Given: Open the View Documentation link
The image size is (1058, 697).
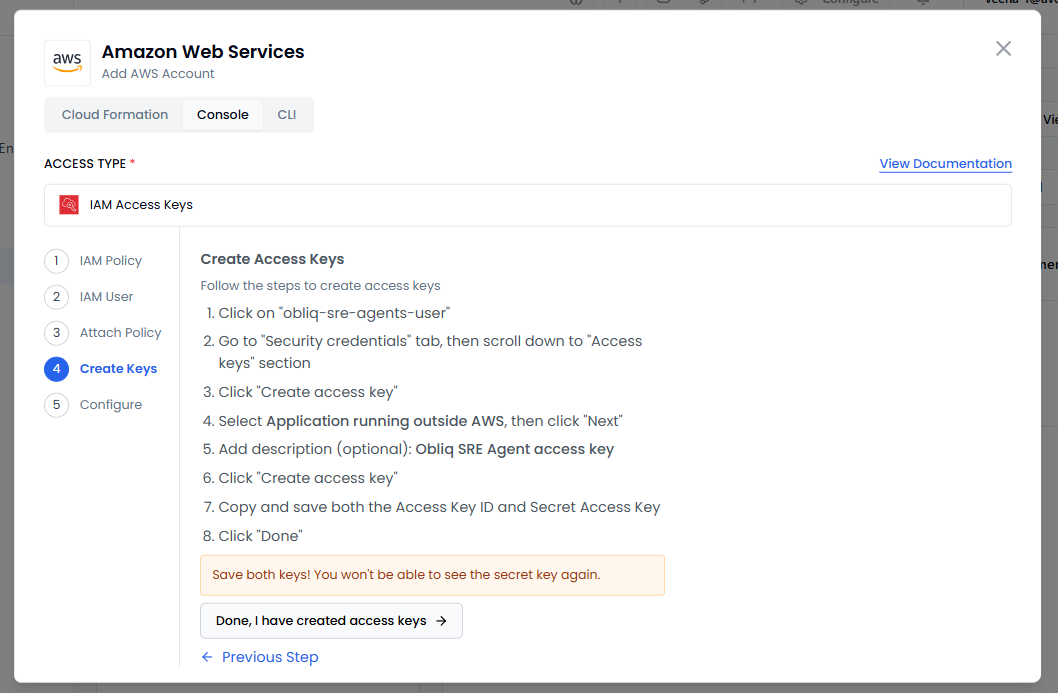Looking at the screenshot, I should 945,164.
